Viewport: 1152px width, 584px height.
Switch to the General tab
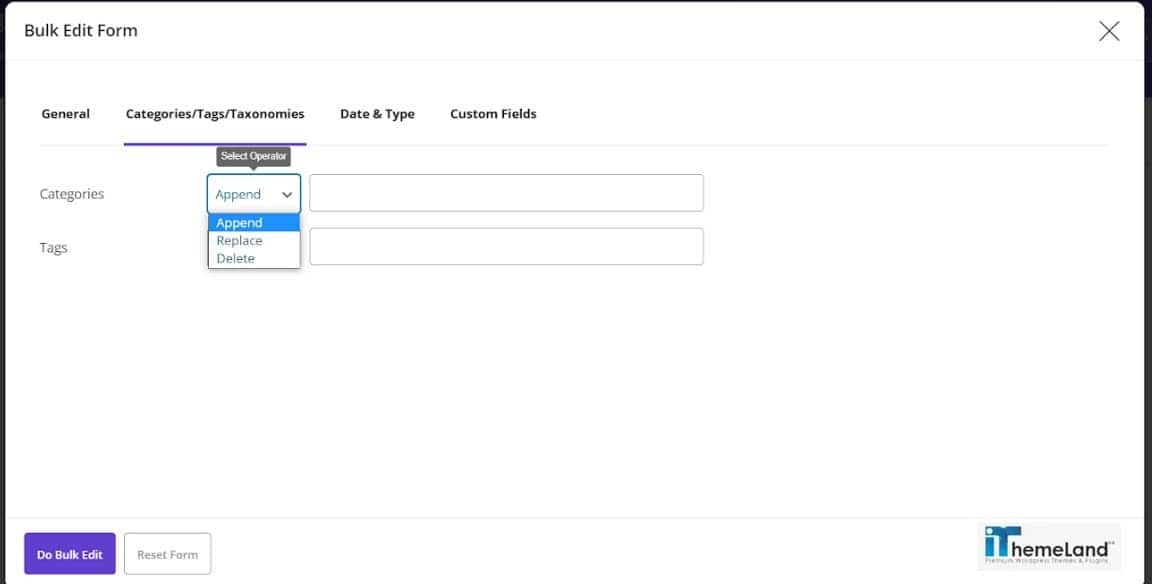[65, 113]
